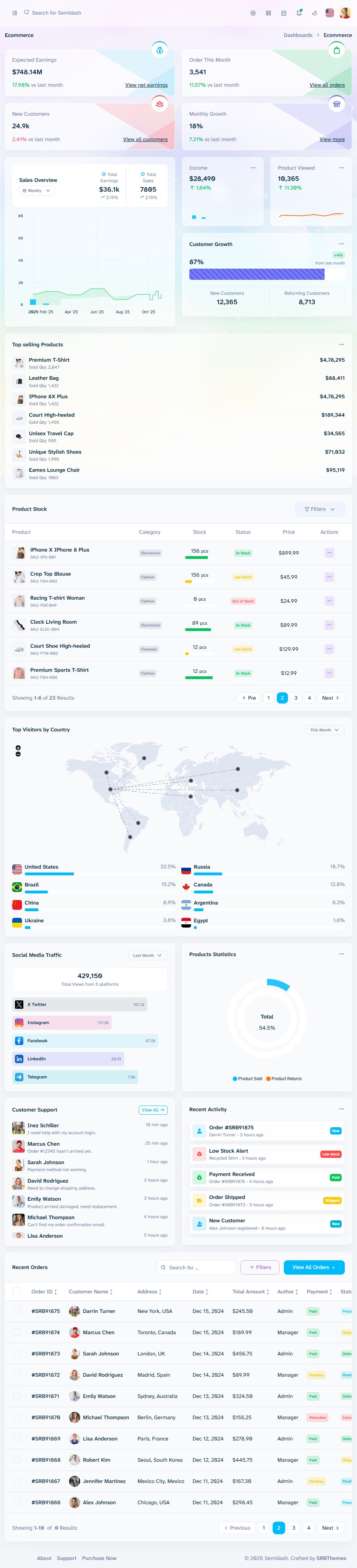Open Customer Growth options menu
Image resolution: width=357 pixels, height=1568 pixels.
(x=341, y=244)
